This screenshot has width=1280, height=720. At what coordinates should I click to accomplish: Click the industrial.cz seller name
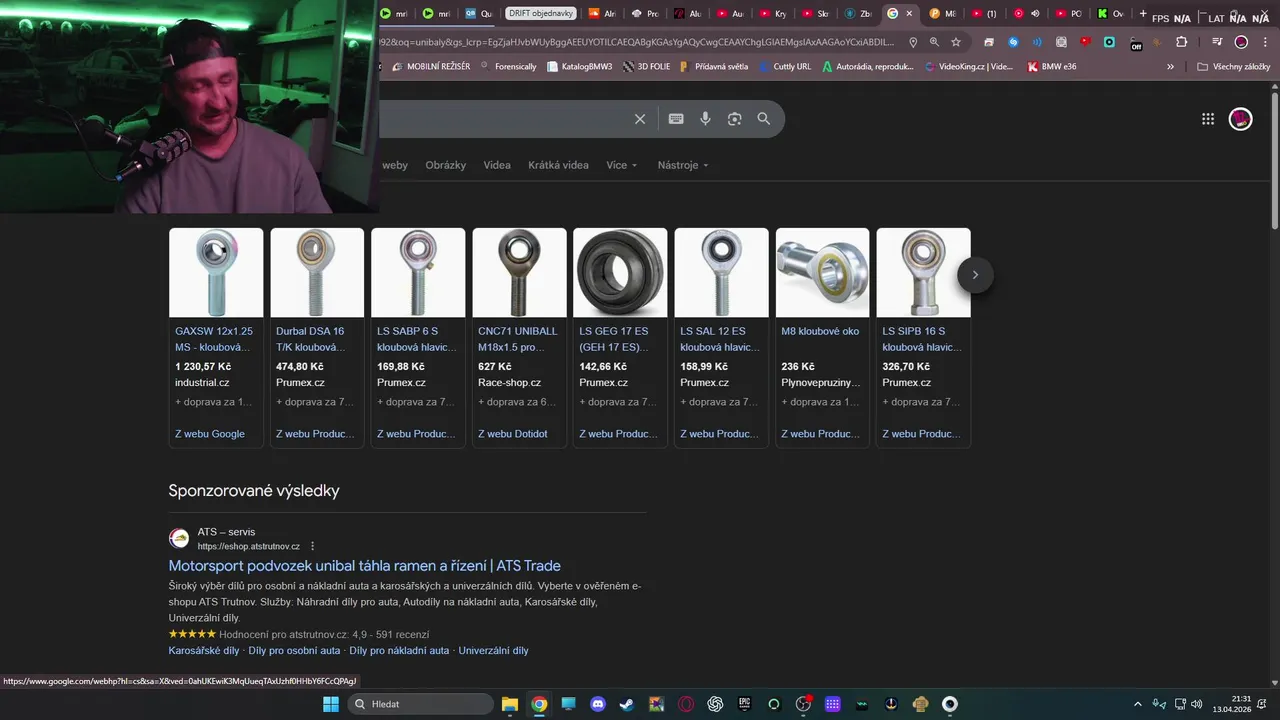pos(202,383)
